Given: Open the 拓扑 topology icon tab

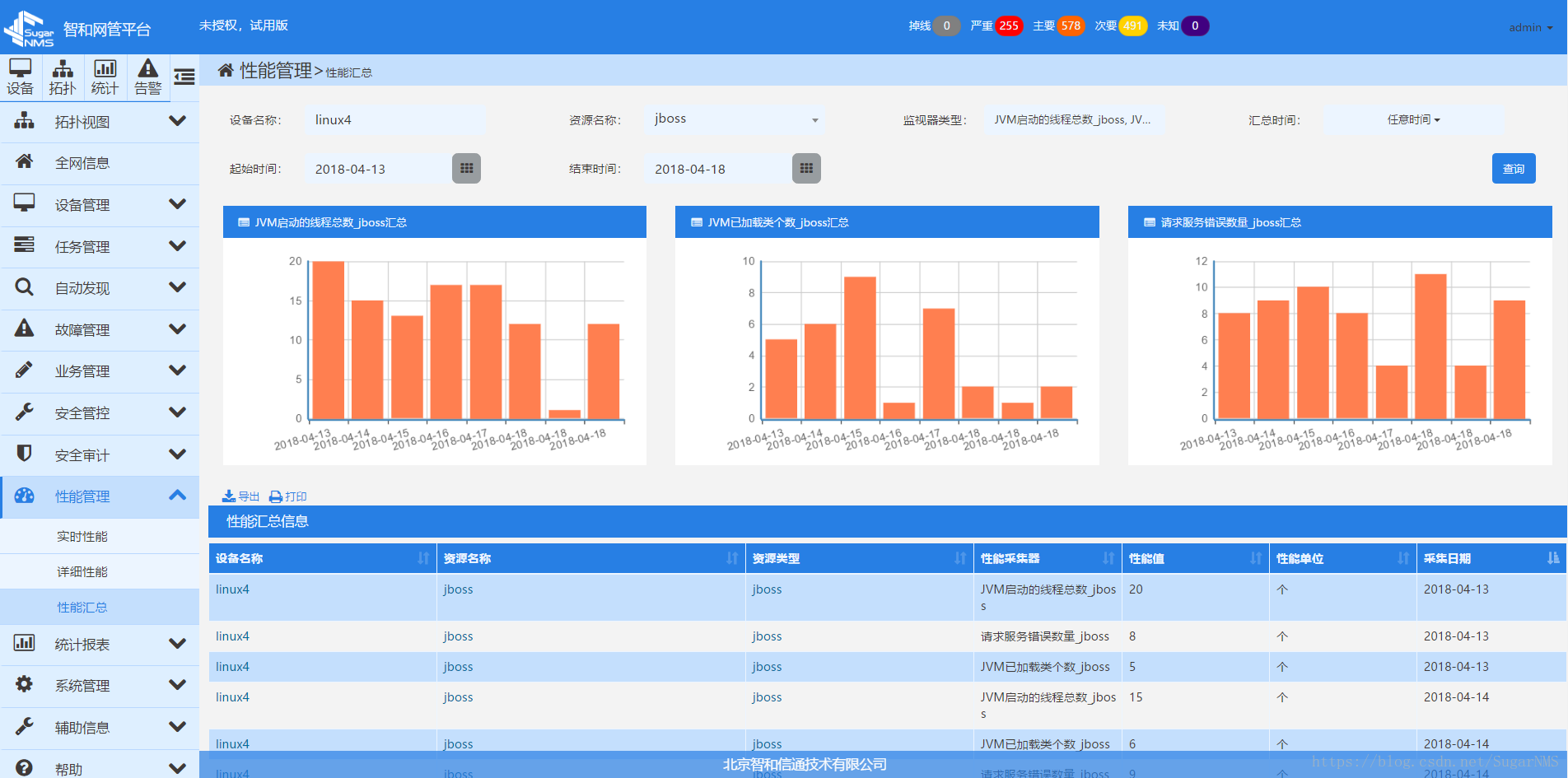Looking at the screenshot, I should coord(63,77).
